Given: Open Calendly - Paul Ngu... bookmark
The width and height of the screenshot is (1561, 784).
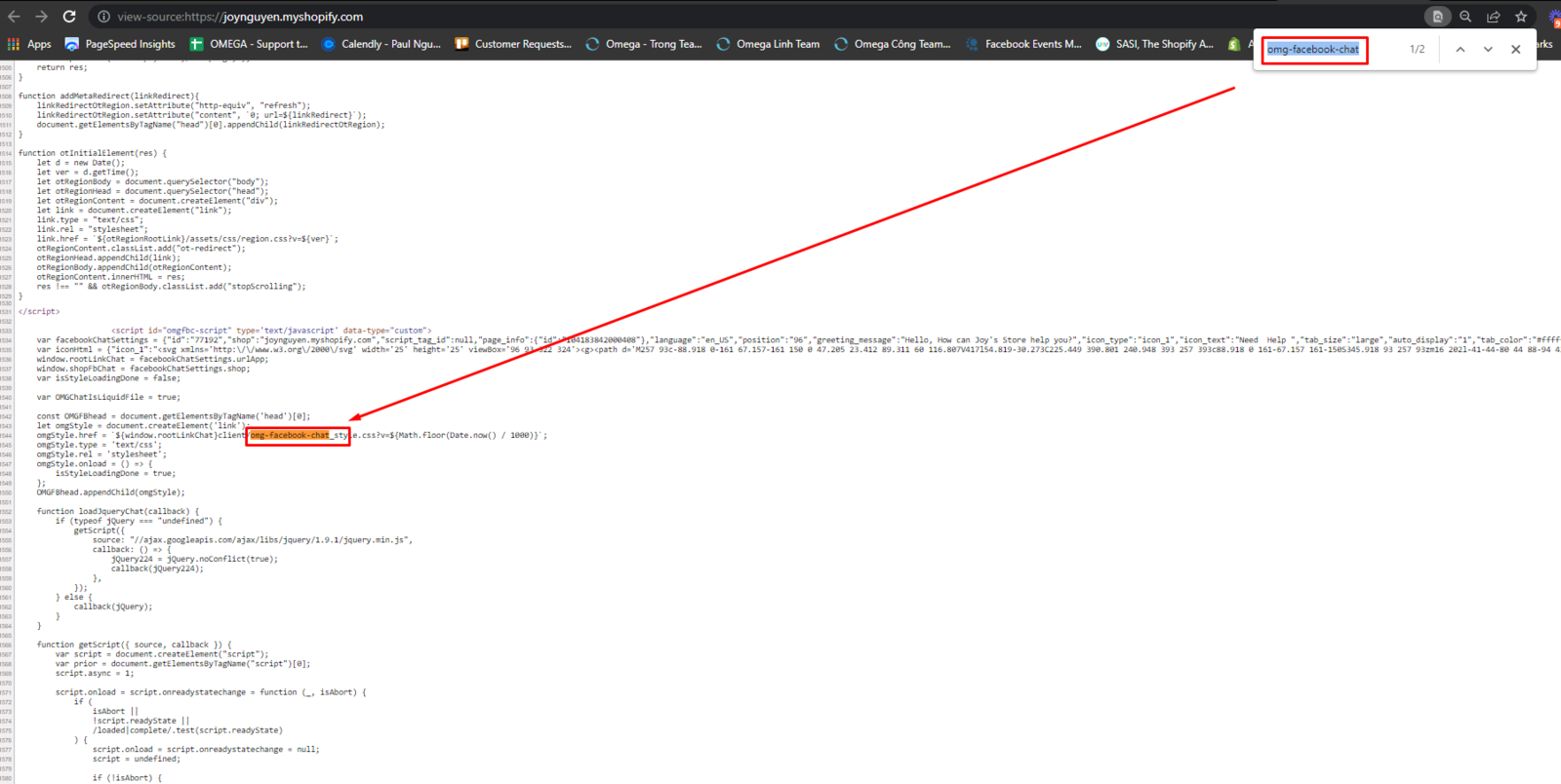Looking at the screenshot, I should [x=381, y=44].
